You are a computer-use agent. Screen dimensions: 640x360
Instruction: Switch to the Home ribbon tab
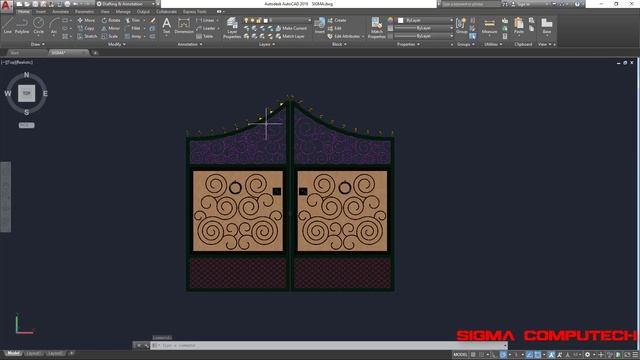coord(24,12)
